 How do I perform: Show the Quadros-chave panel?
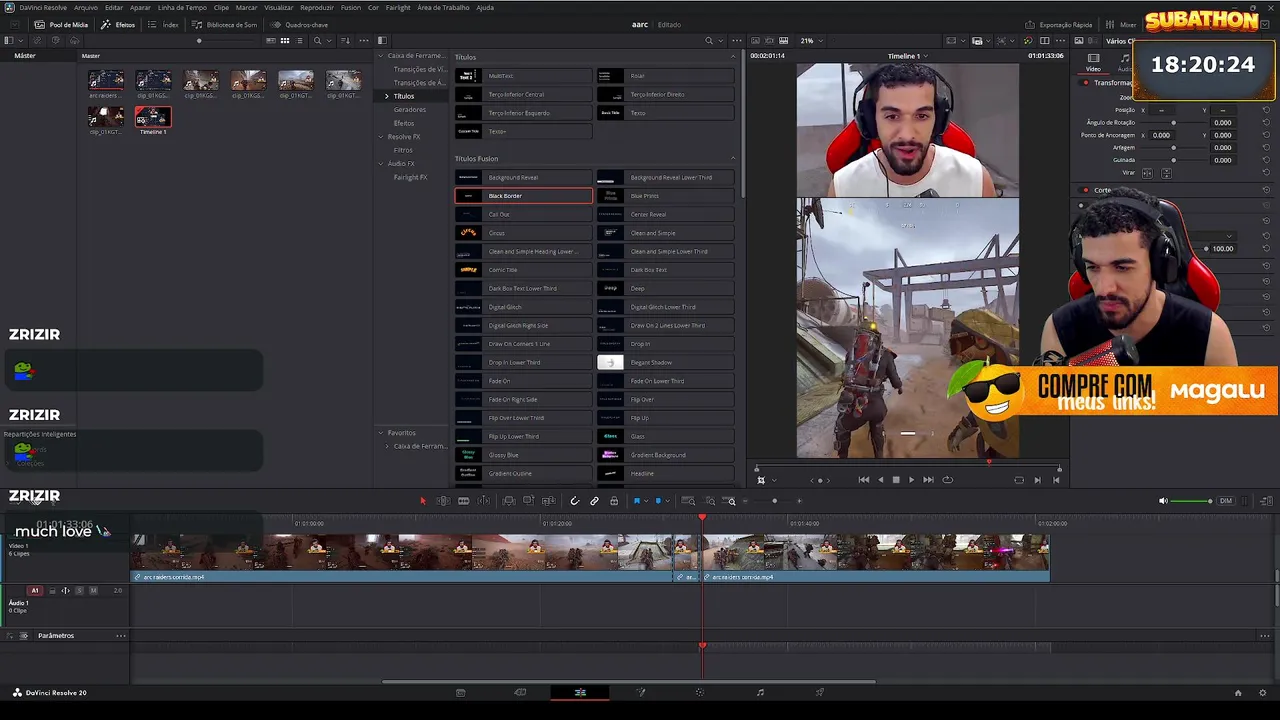pyautogui.click(x=299, y=25)
